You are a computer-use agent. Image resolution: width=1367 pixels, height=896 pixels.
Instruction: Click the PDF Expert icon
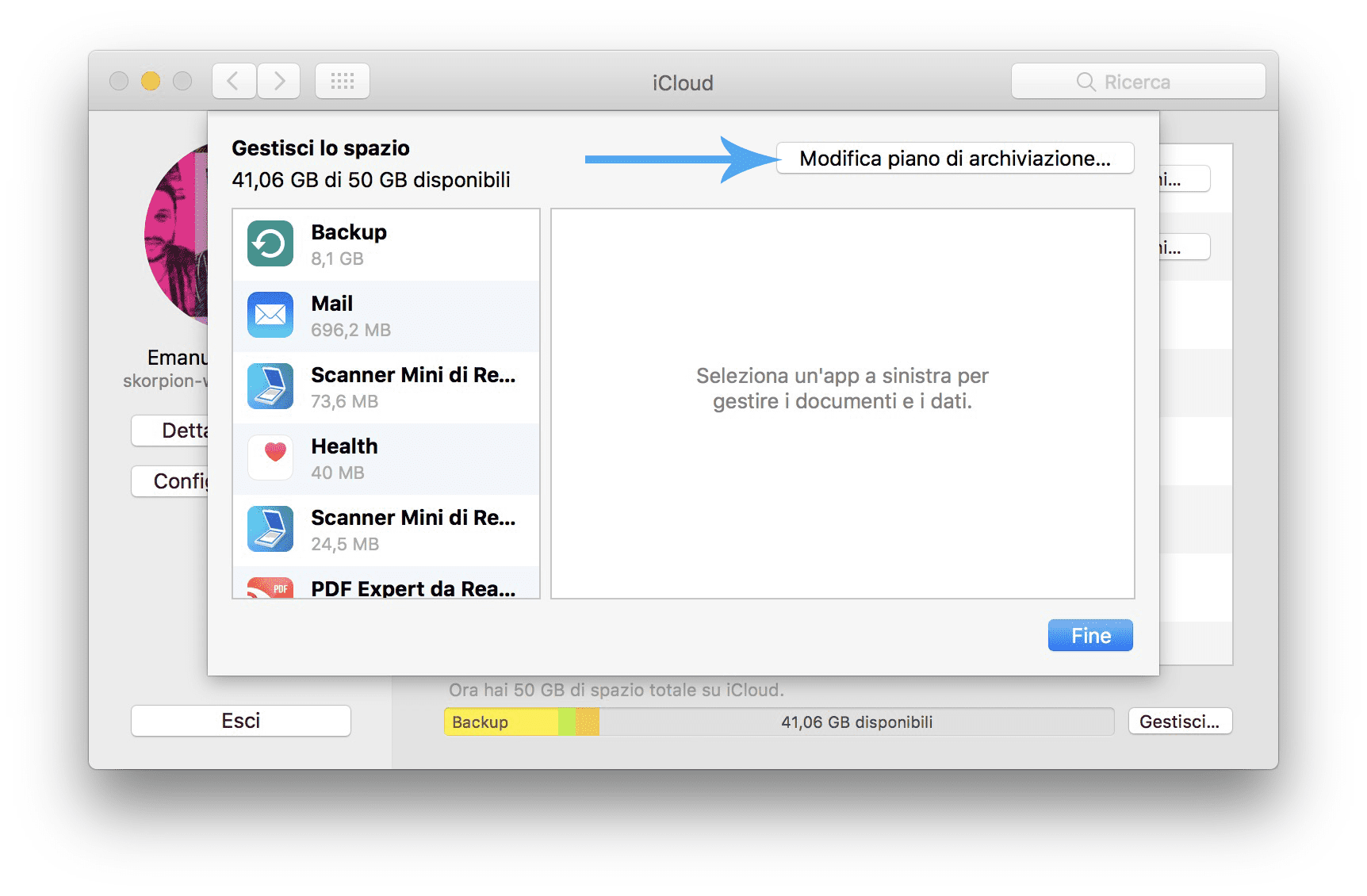pyautogui.click(x=270, y=588)
